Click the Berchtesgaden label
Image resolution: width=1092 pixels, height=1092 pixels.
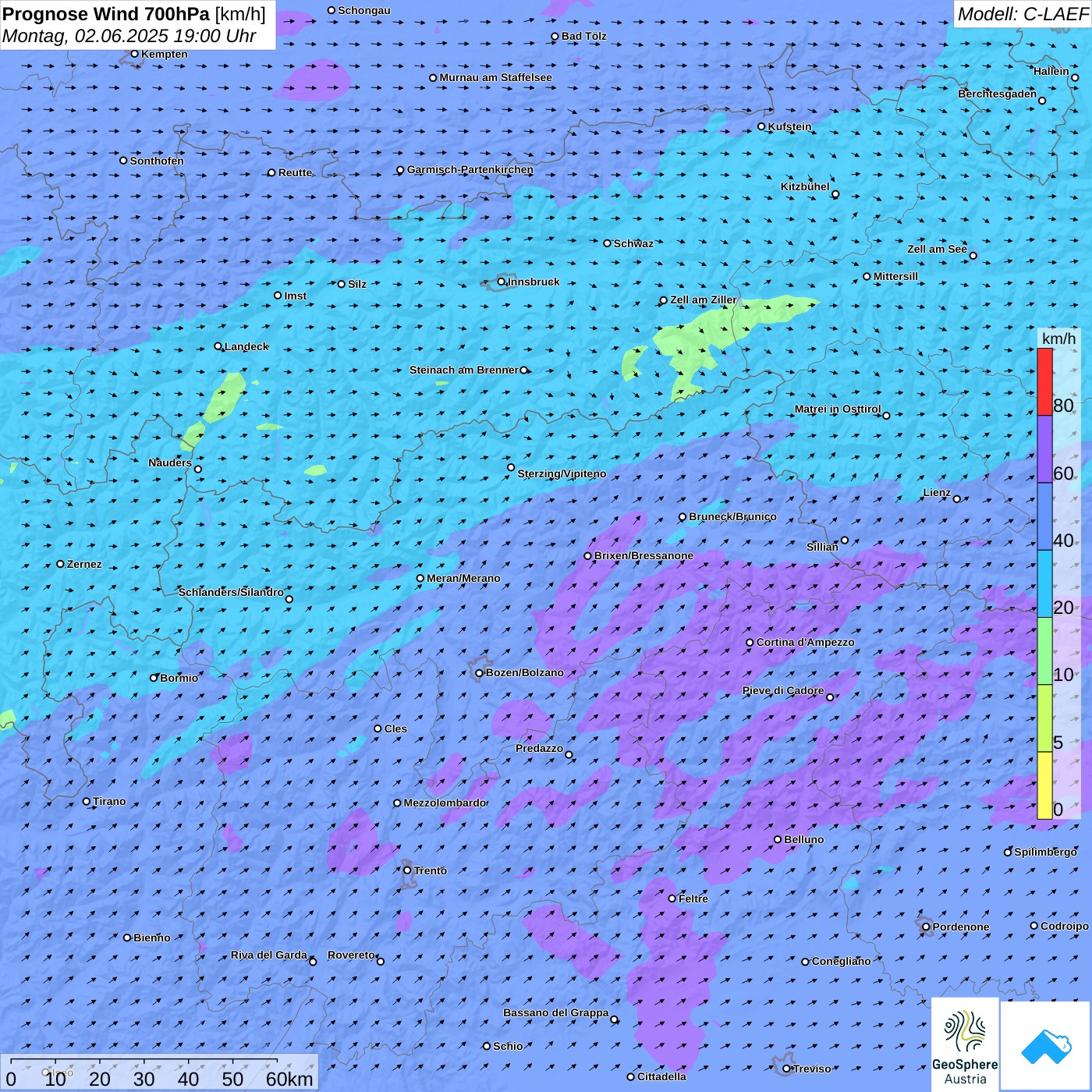998,94
